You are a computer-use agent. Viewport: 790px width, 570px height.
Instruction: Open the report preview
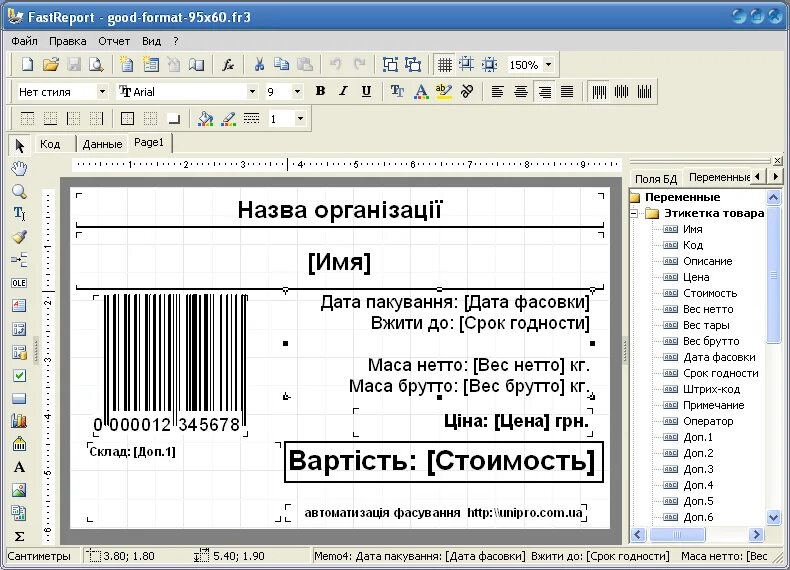point(96,65)
